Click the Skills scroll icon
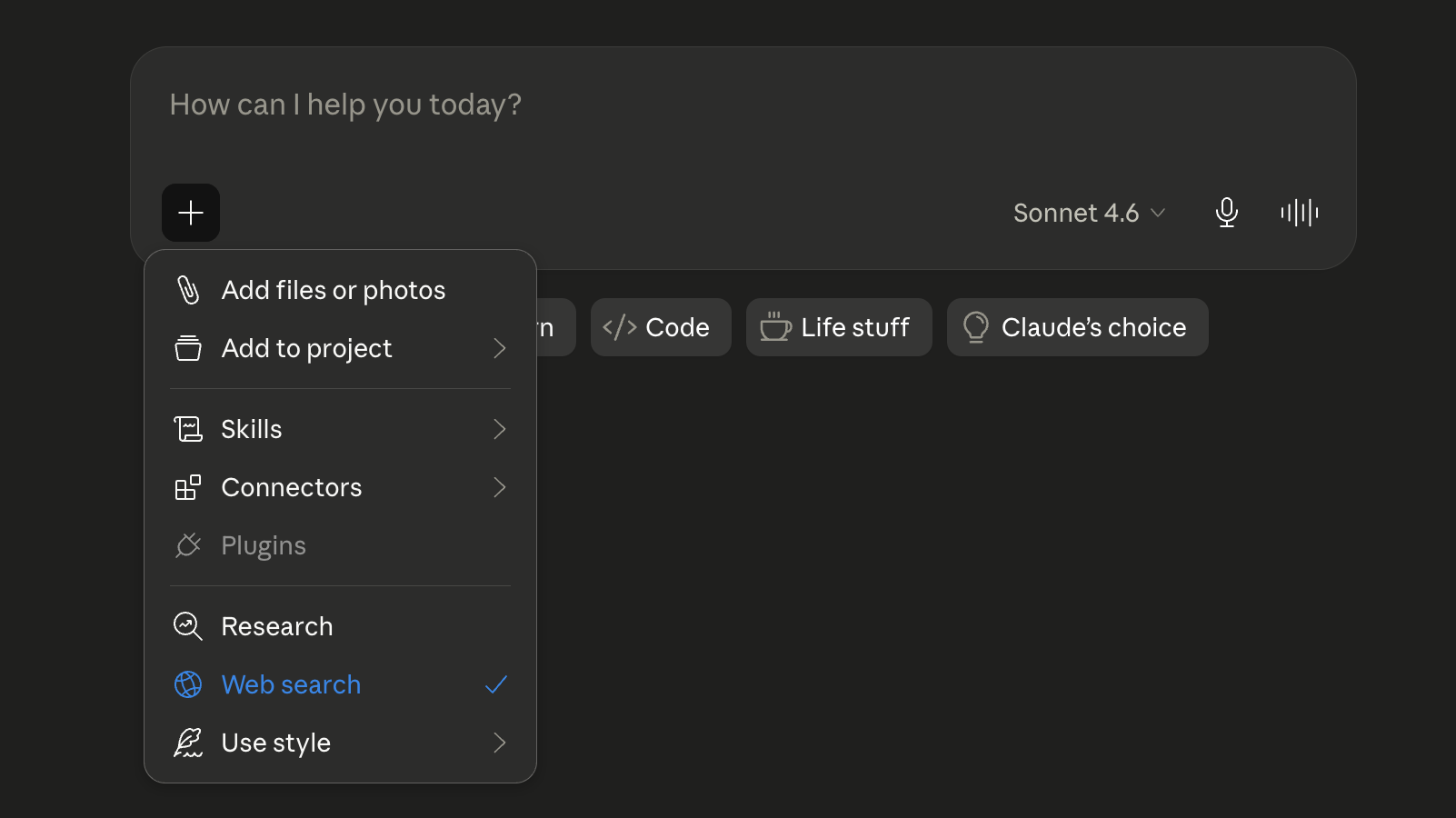1456x818 pixels. pyautogui.click(x=188, y=429)
